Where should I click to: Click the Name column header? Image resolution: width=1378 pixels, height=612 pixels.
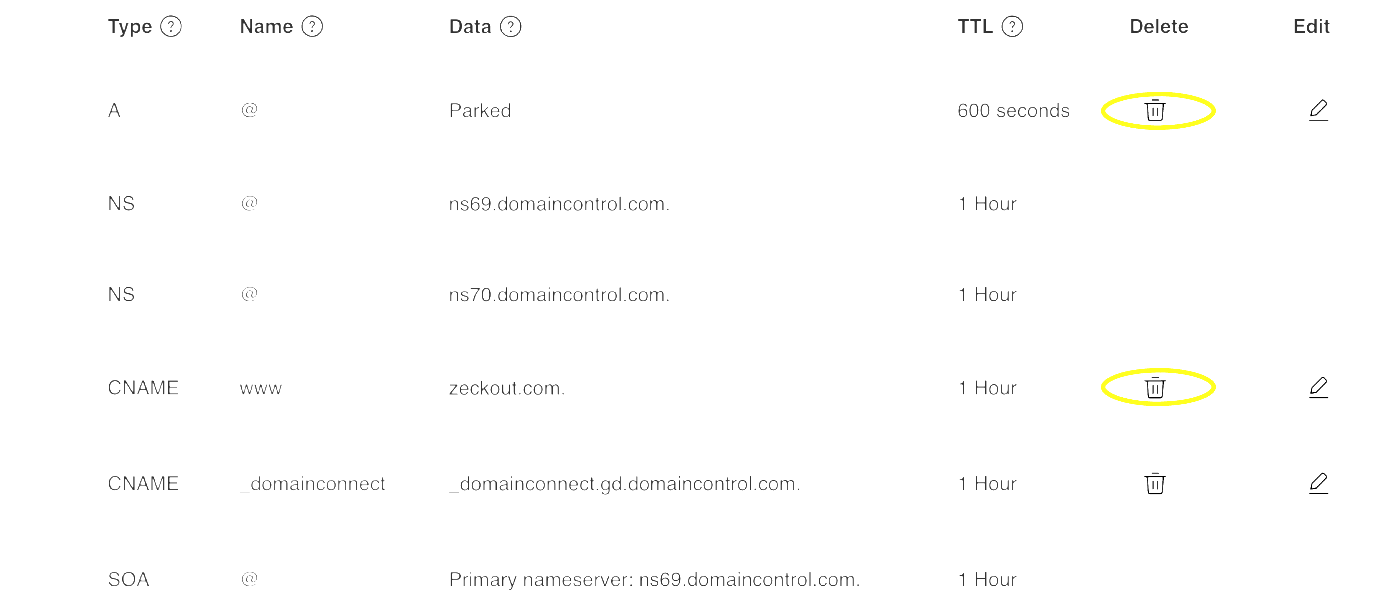click(266, 27)
